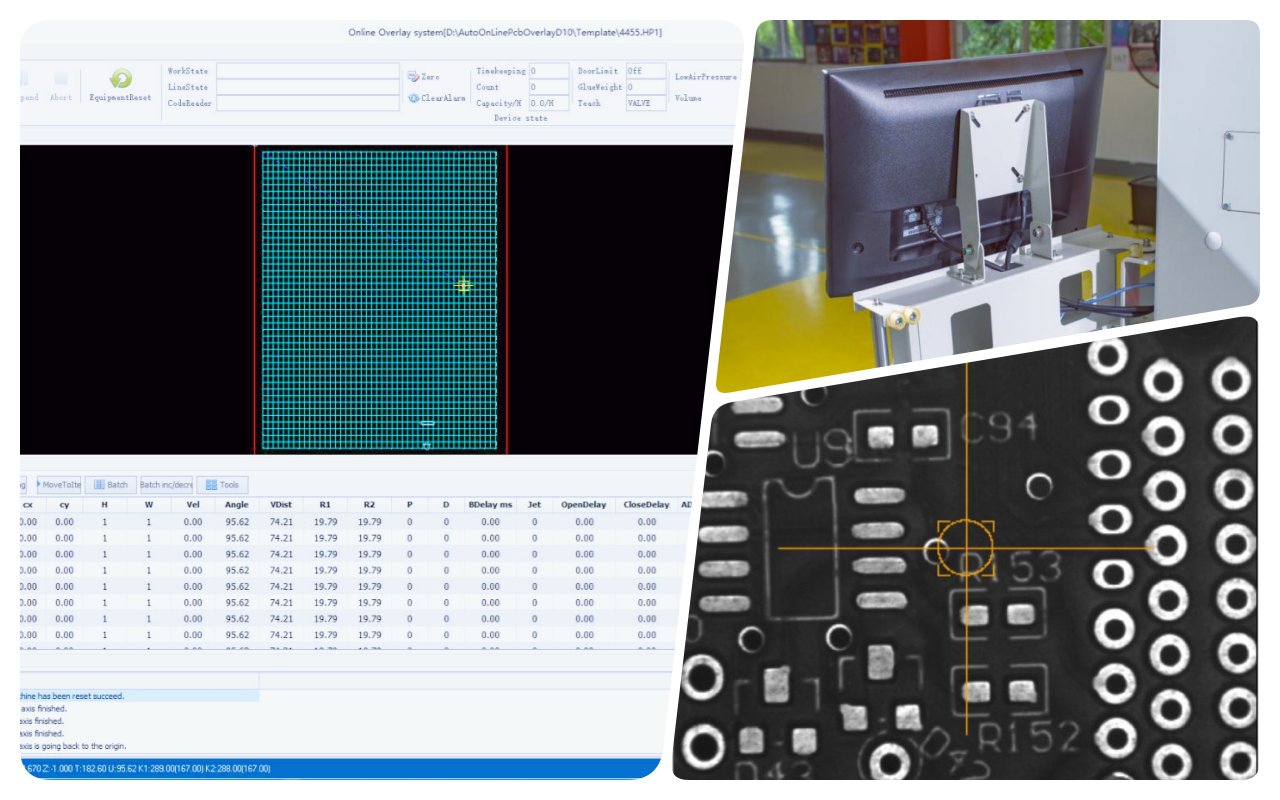Click the Batch inc/decre icon
The height and width of the screenshot is (800, 1280).
pyautogui.click(x=165, y=484)
